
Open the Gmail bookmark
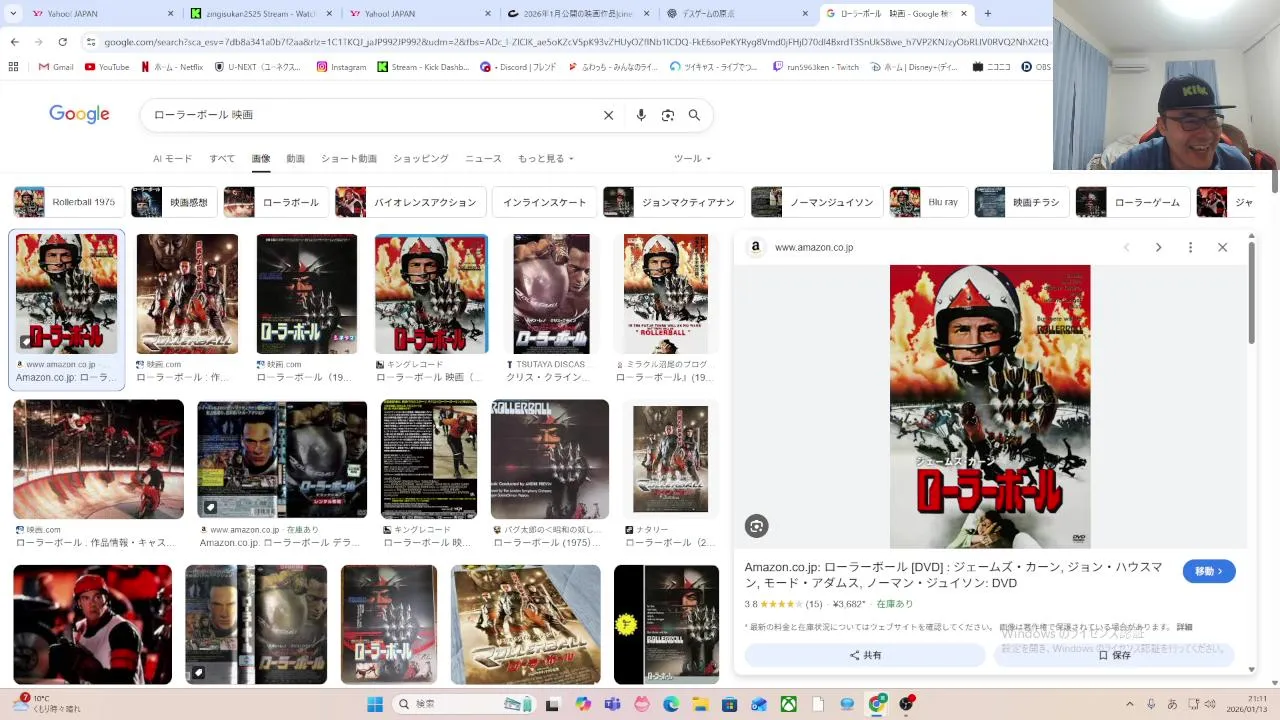[56, 67]
